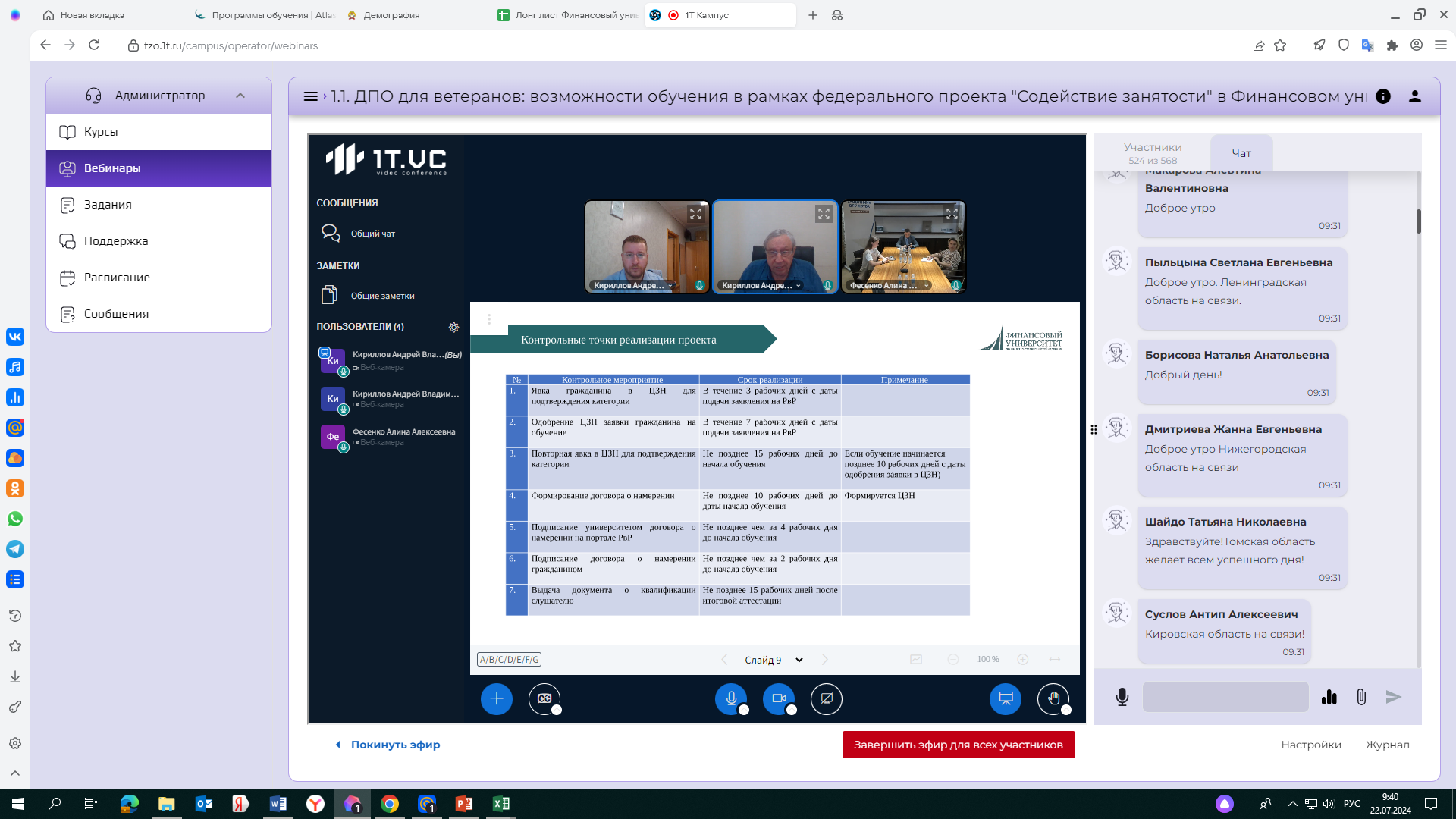The height and width of the screenshot is (819, 1456).
Task: Click the raise hand icon
Action: click(1053, 698)
